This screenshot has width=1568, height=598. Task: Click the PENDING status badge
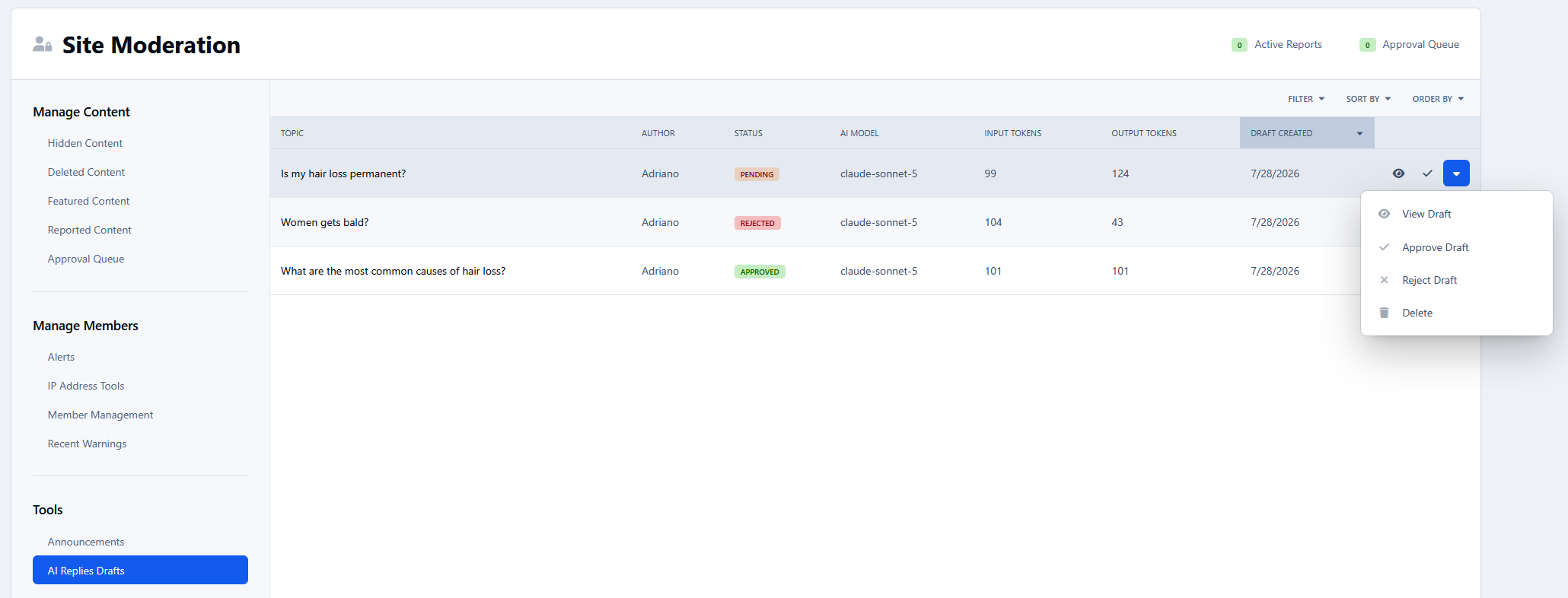[757, 174]
